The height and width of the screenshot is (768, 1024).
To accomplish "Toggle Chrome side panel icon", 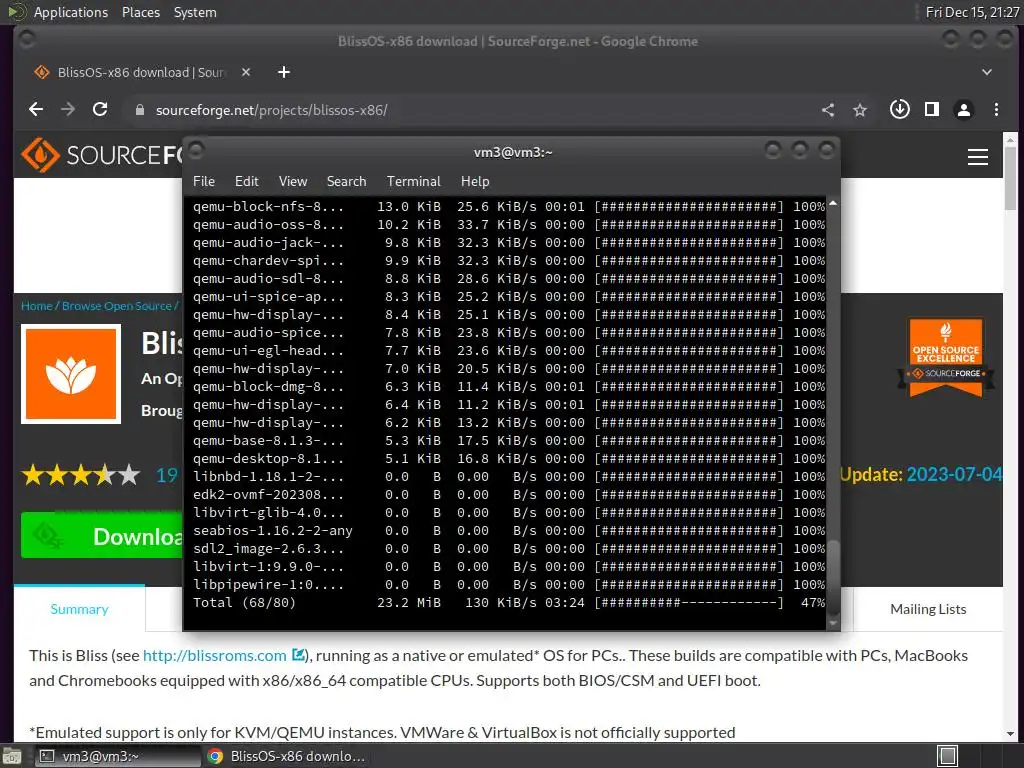I will 932,109.
